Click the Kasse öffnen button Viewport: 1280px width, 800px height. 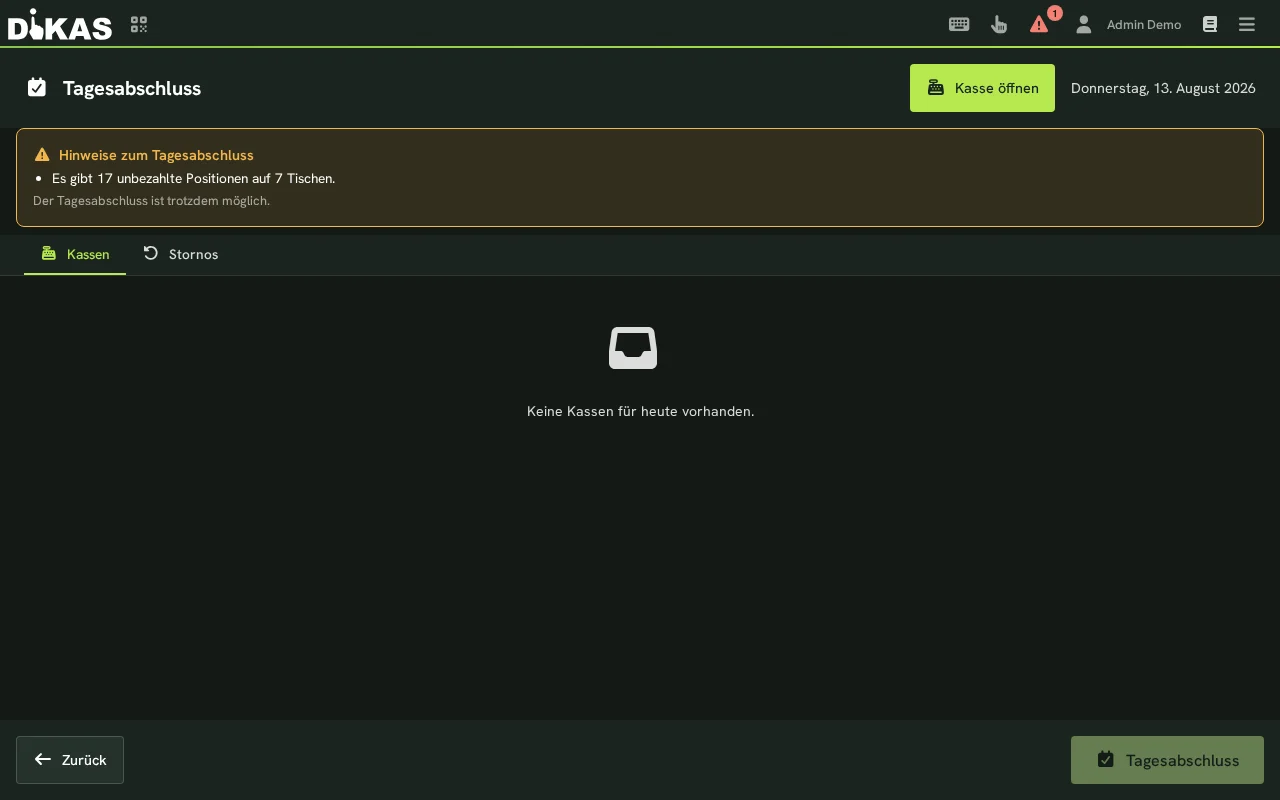[x=982, y=88]
